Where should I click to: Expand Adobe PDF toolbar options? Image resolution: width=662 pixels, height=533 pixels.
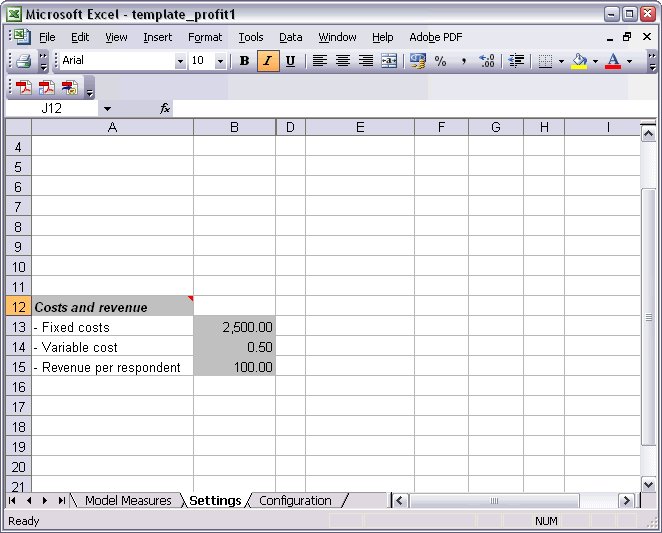coord(89,89)
